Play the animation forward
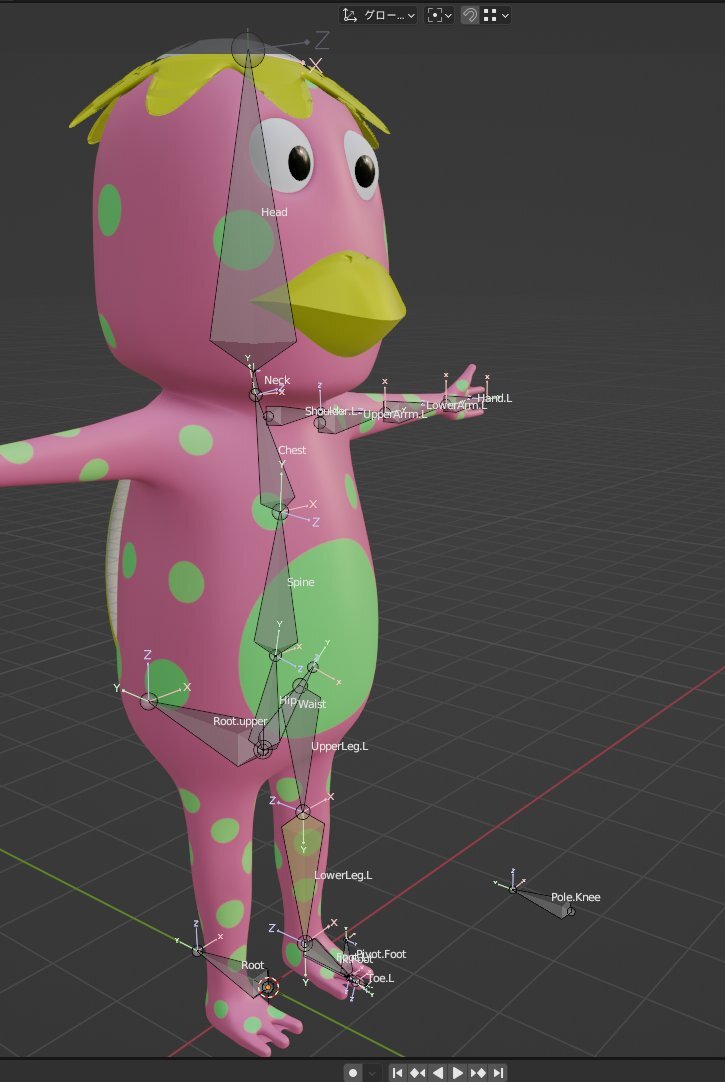725x1082 pixels. tap(458, 1072)
